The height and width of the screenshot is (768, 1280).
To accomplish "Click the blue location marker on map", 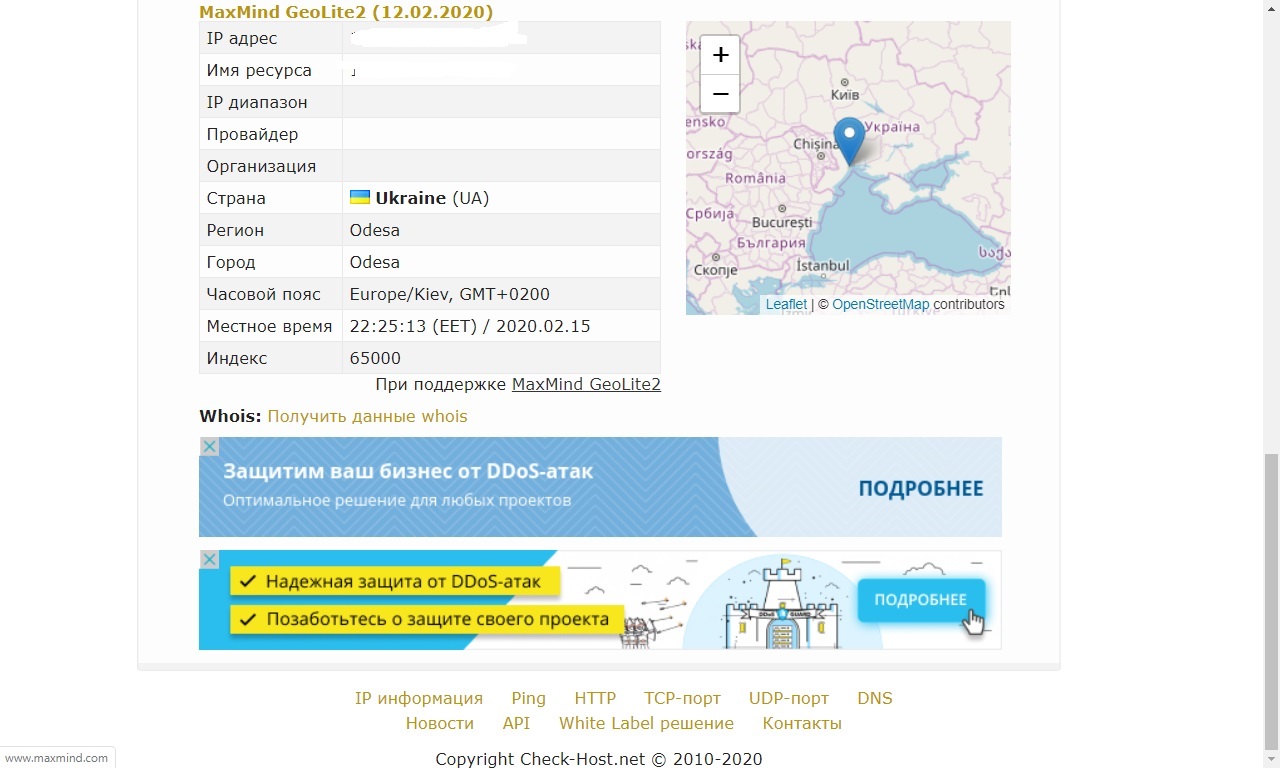I will click(849, 139).
